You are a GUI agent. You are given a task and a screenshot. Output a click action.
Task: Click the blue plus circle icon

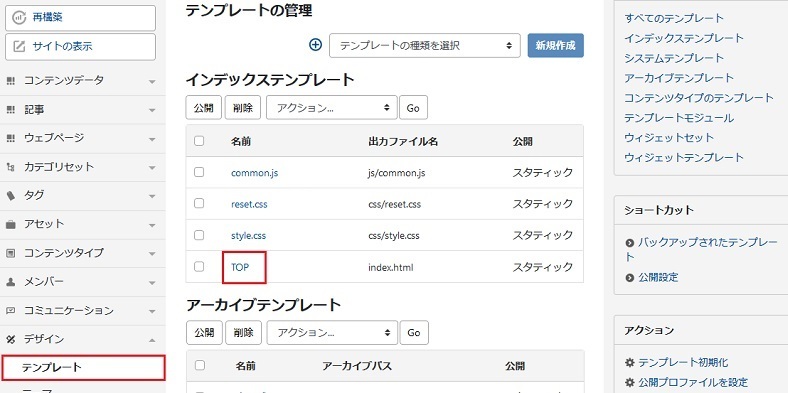coord(315,45)
